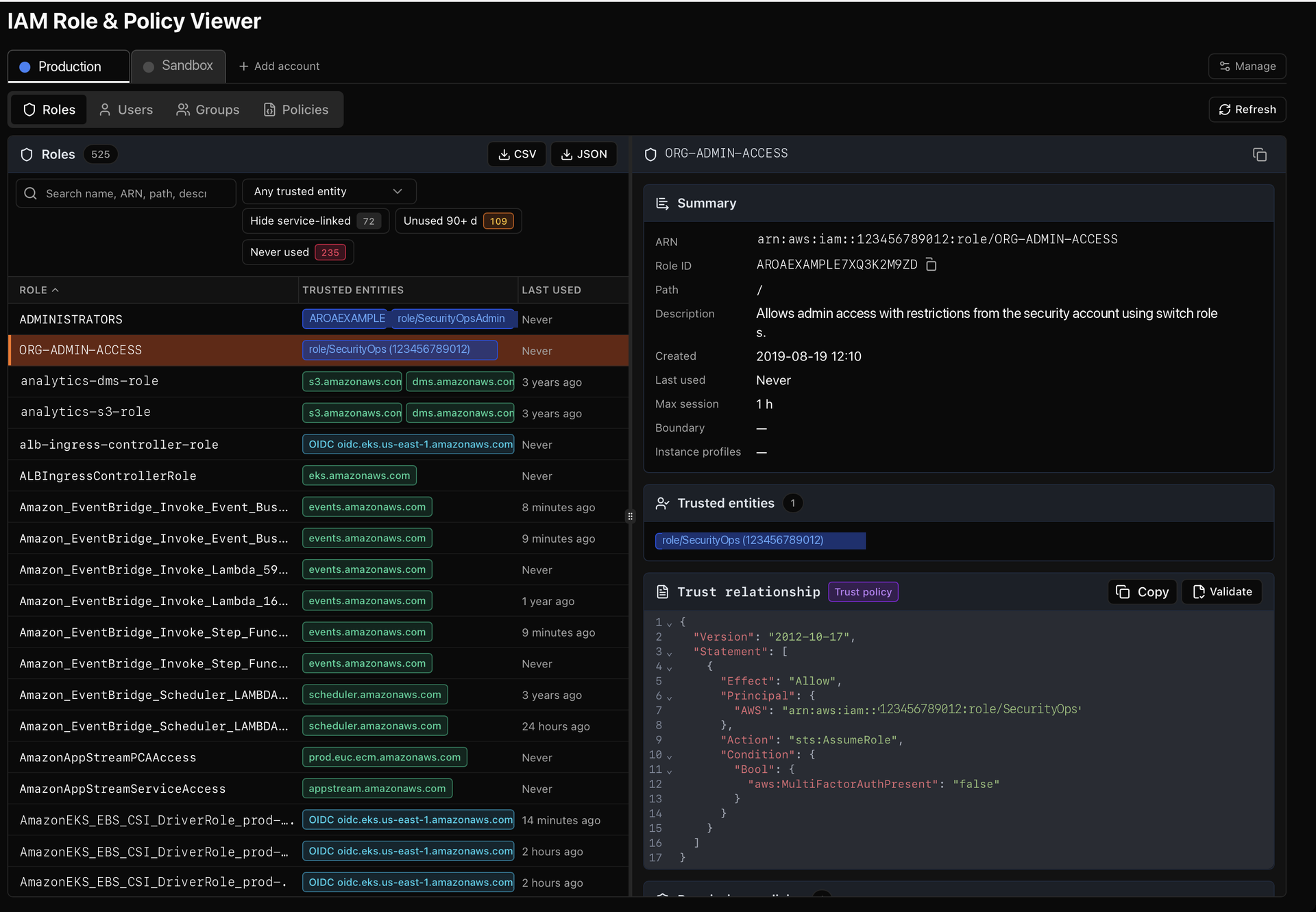Viewport: 1316px width, 912px height.
Task: Select the Production account tab
Action: click(69, 66)
